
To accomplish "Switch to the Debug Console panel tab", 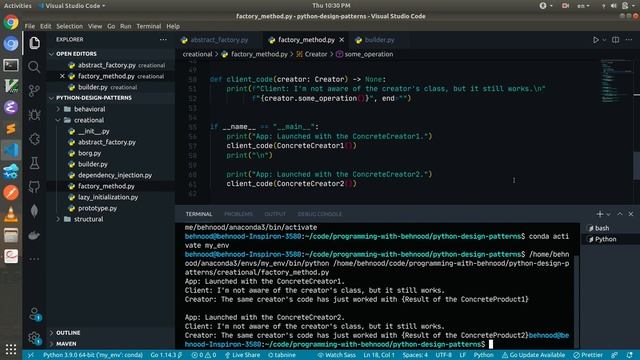I will 320,214.
